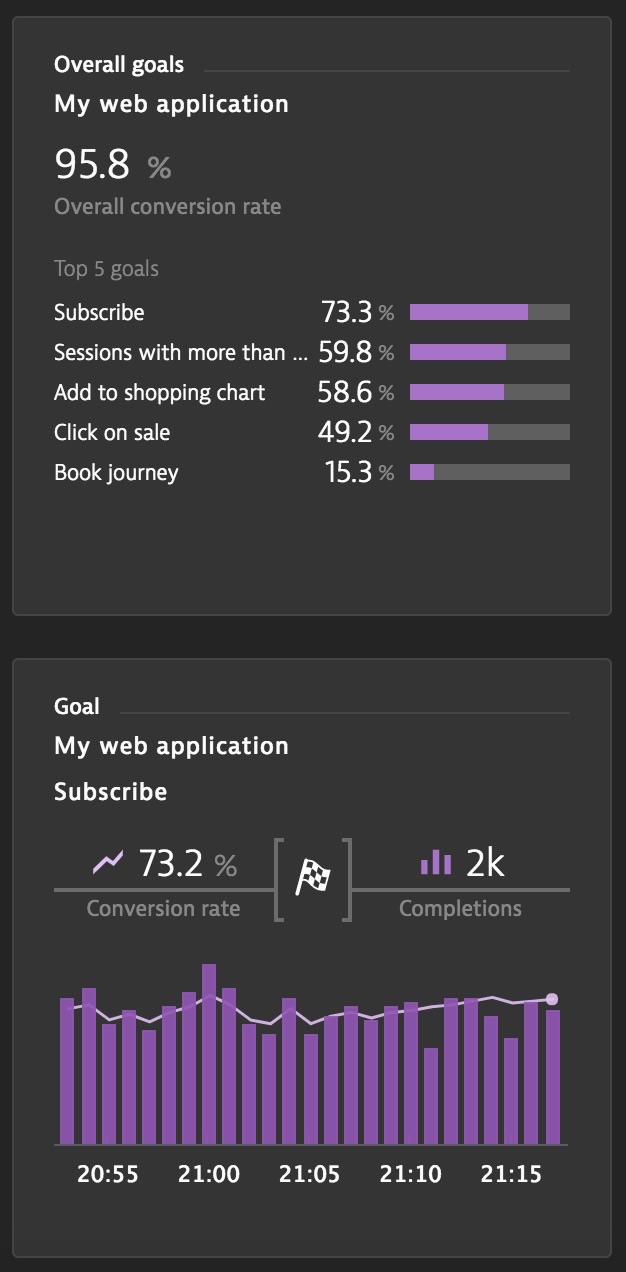The image size is (626, 1272).
Task: Click the Subscribe progress bar
Action: (x=490, y=312)
